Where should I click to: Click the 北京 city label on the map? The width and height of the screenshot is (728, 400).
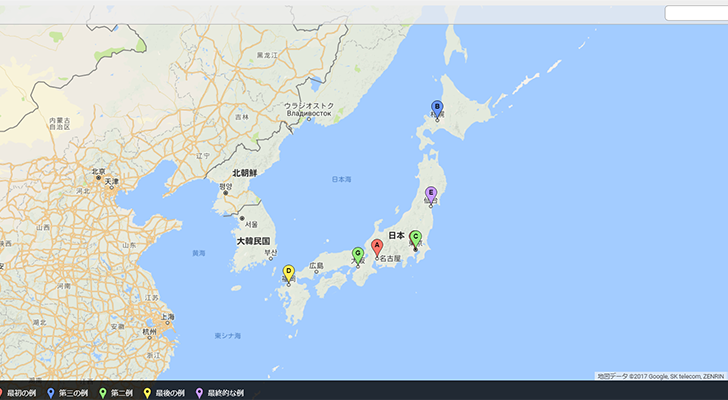(98, 171)
